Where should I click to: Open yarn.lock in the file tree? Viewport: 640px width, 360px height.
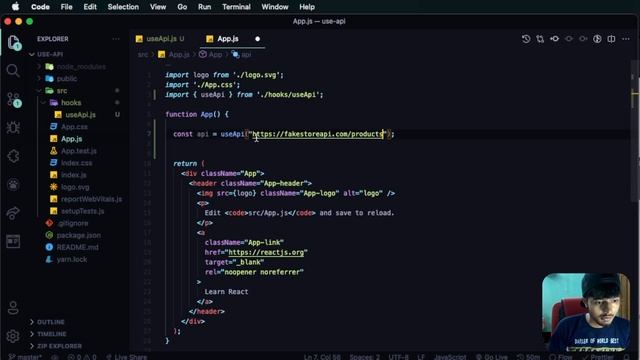coord(71,259)
